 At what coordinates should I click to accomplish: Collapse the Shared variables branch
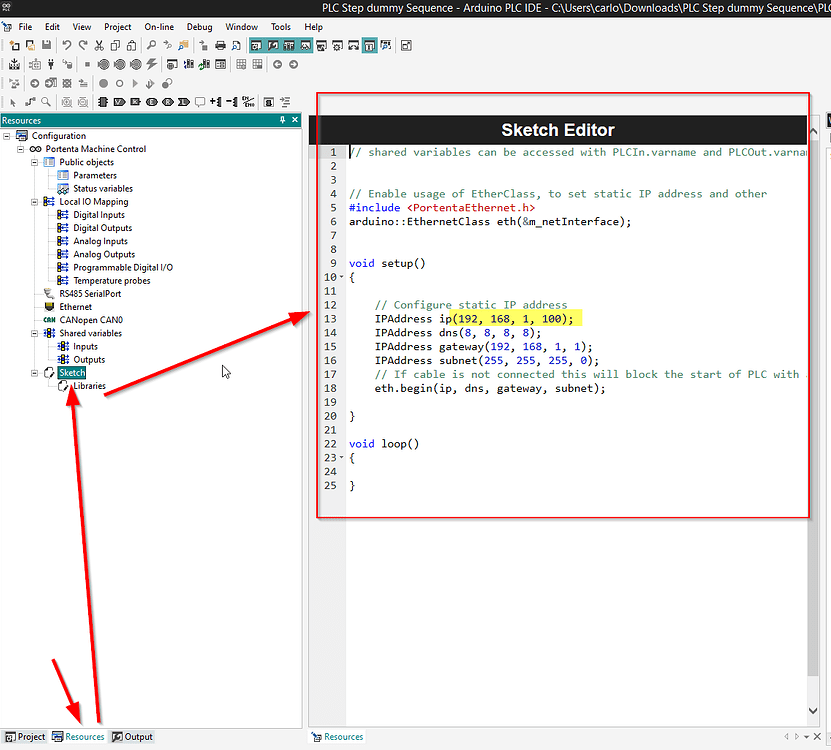34,332
